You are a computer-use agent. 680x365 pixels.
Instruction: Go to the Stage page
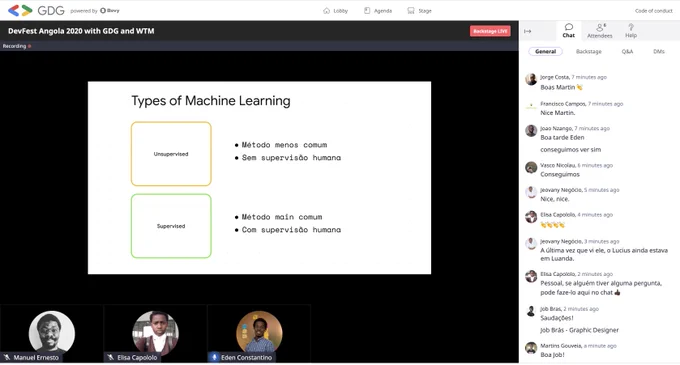(419, 11)
